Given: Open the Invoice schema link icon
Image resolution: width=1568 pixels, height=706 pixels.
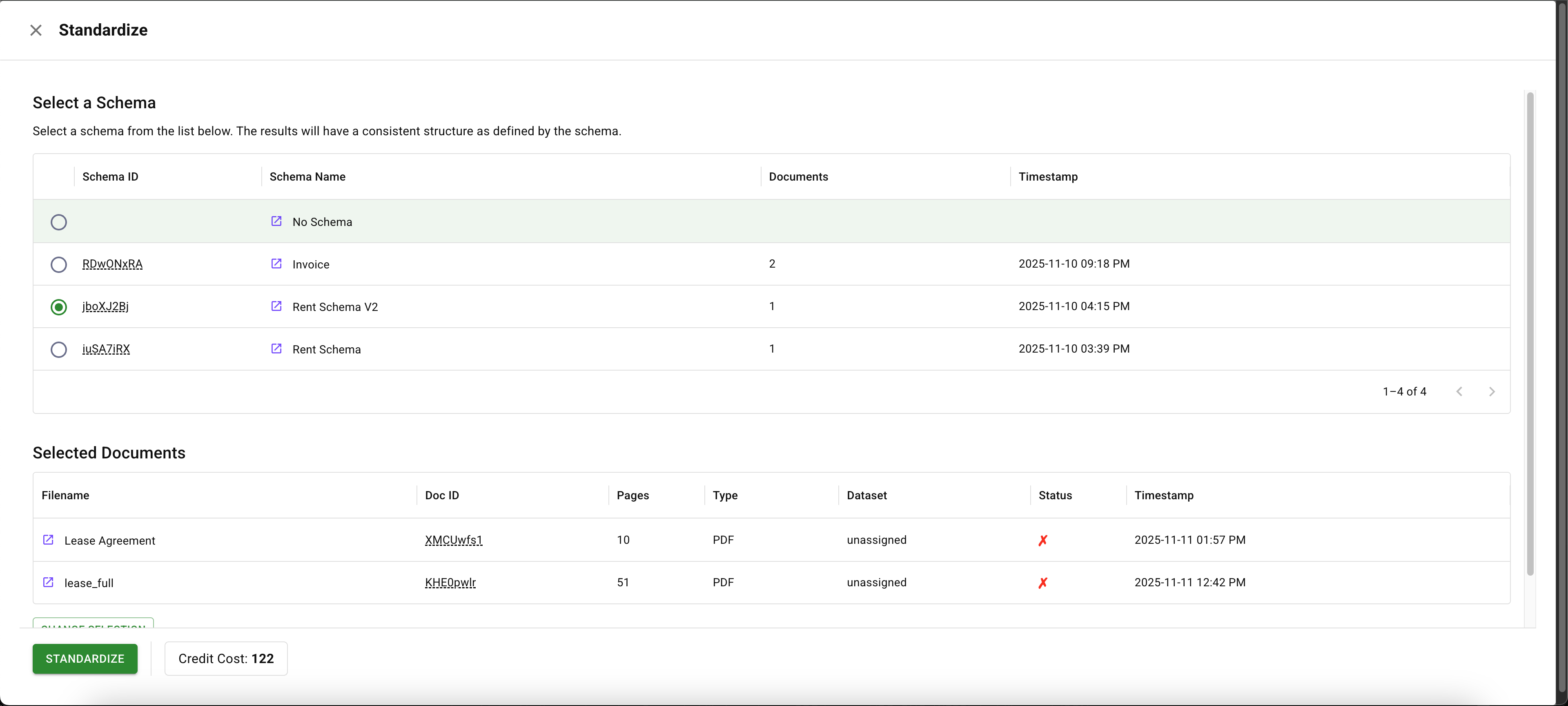Looking at the screenshot, I should [x=276, y=264].
